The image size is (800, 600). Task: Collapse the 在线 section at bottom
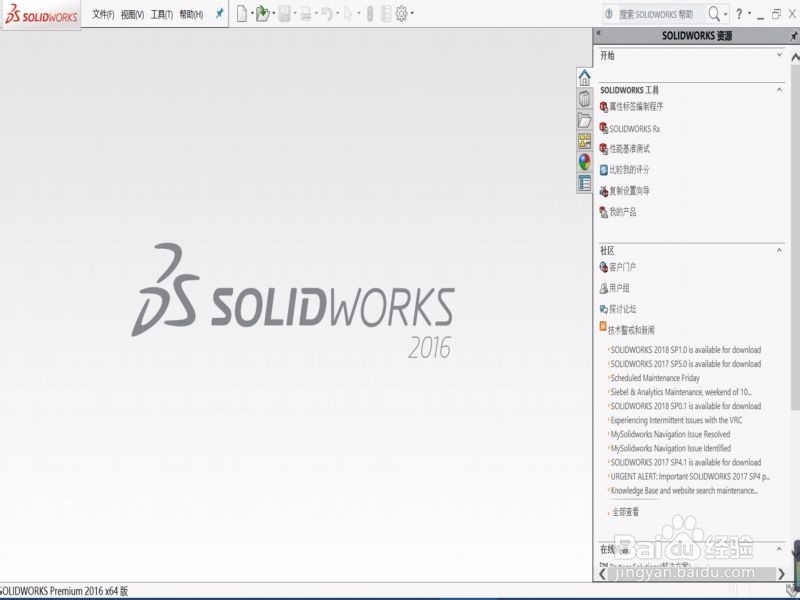779,549
